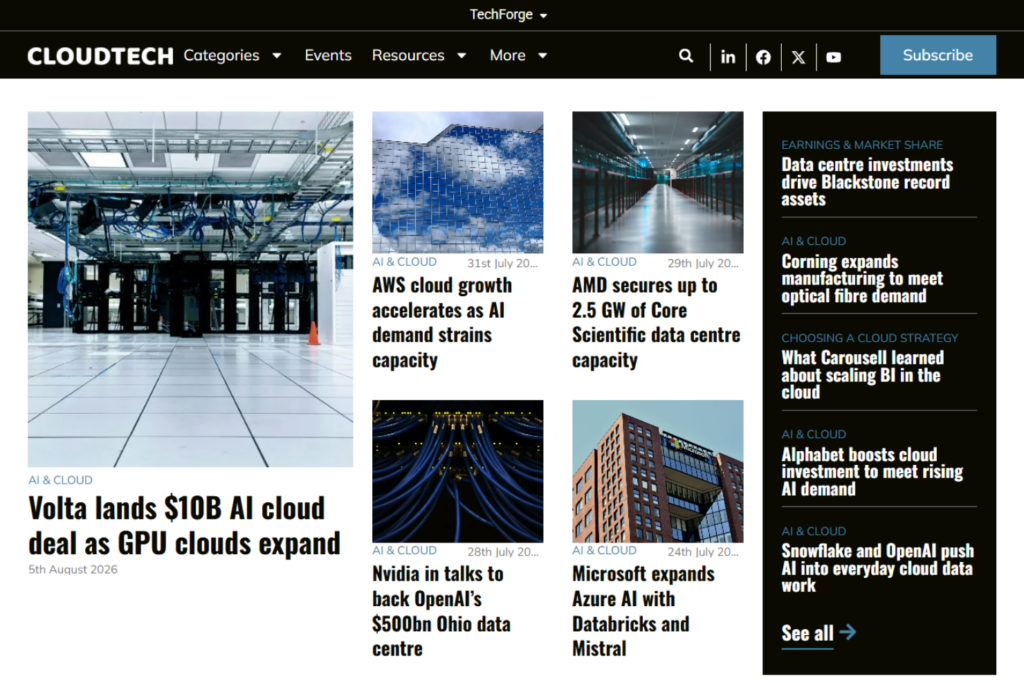Click AI & CLOUD tag above Microsoft headline

(604, 550)
